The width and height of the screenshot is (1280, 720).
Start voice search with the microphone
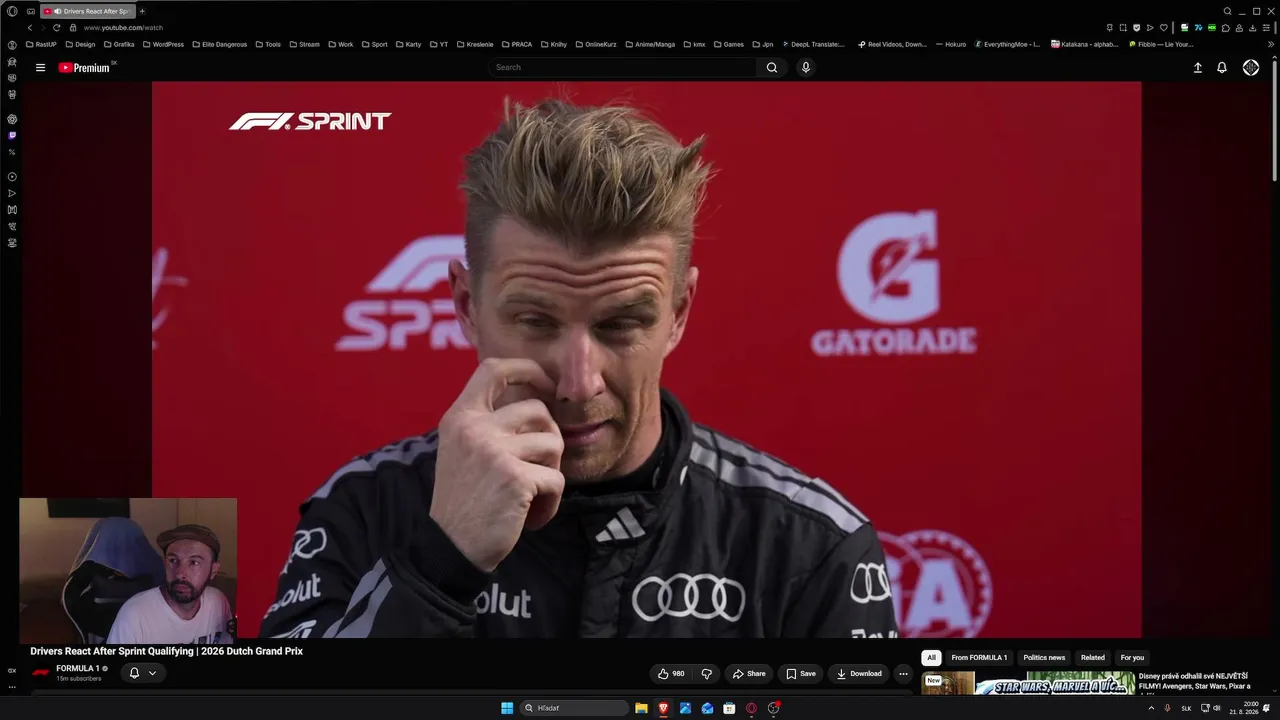click(806, 68)
